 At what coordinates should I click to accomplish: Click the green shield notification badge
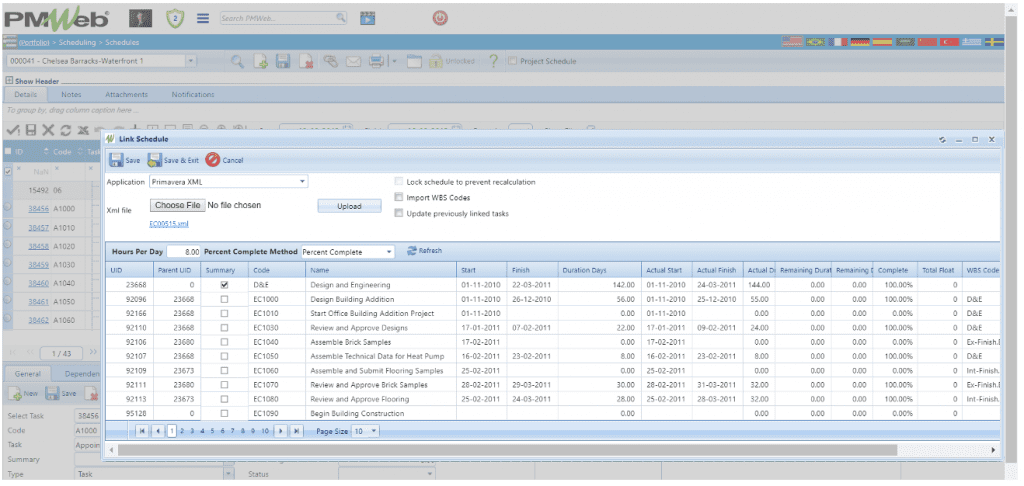pos(174,18)
